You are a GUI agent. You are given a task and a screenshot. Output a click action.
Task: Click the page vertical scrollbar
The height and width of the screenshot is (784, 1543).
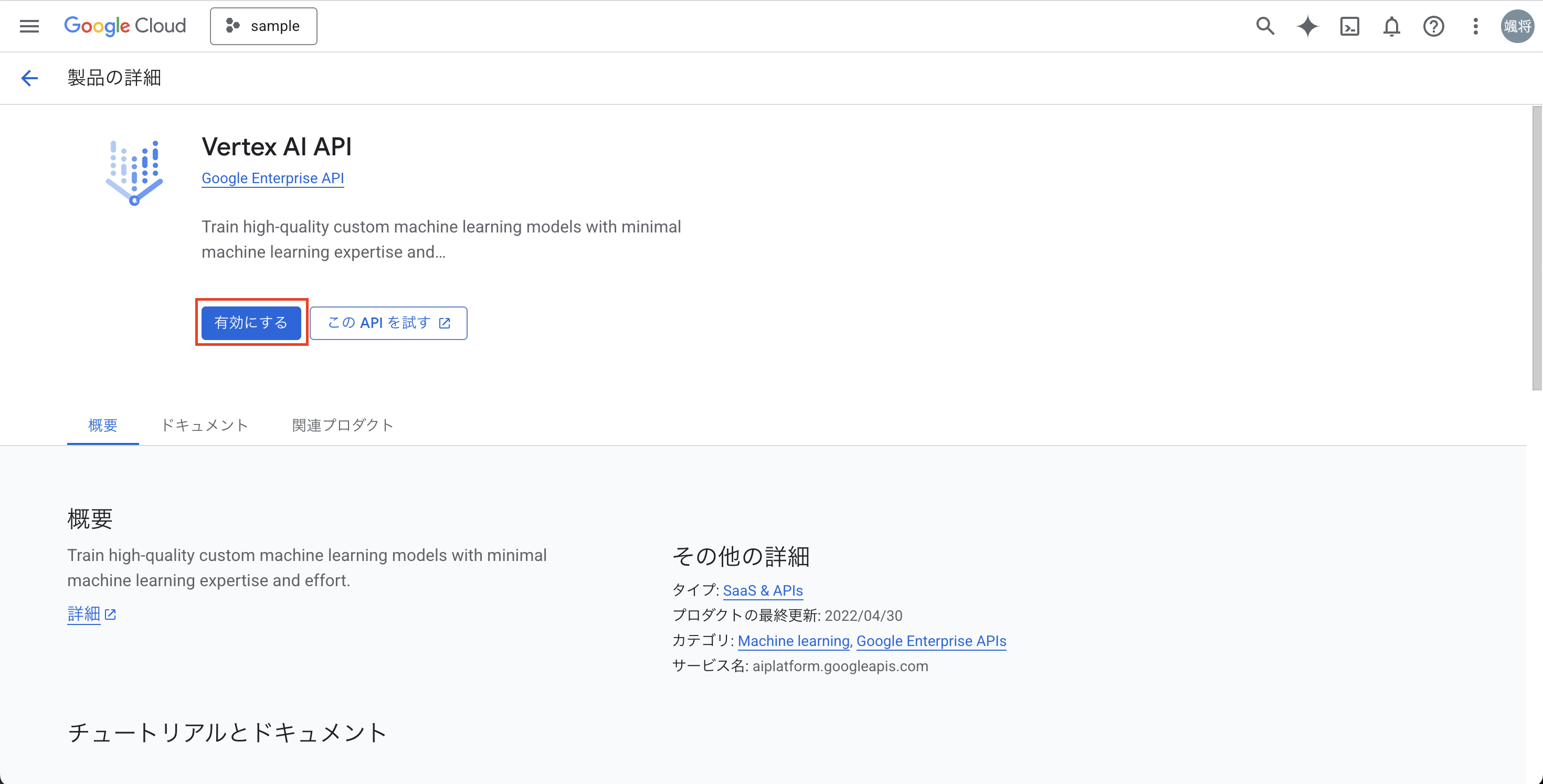pyautogui.click(x=1537, y=249)
